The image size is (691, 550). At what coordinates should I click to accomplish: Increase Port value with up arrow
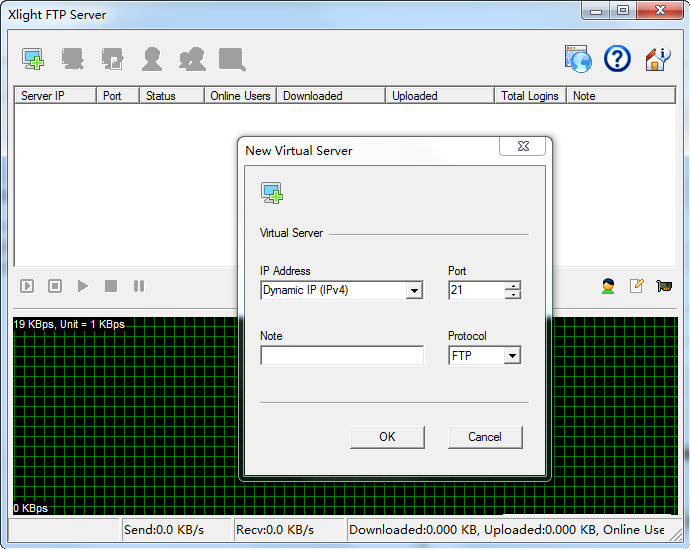click(513, 286)
